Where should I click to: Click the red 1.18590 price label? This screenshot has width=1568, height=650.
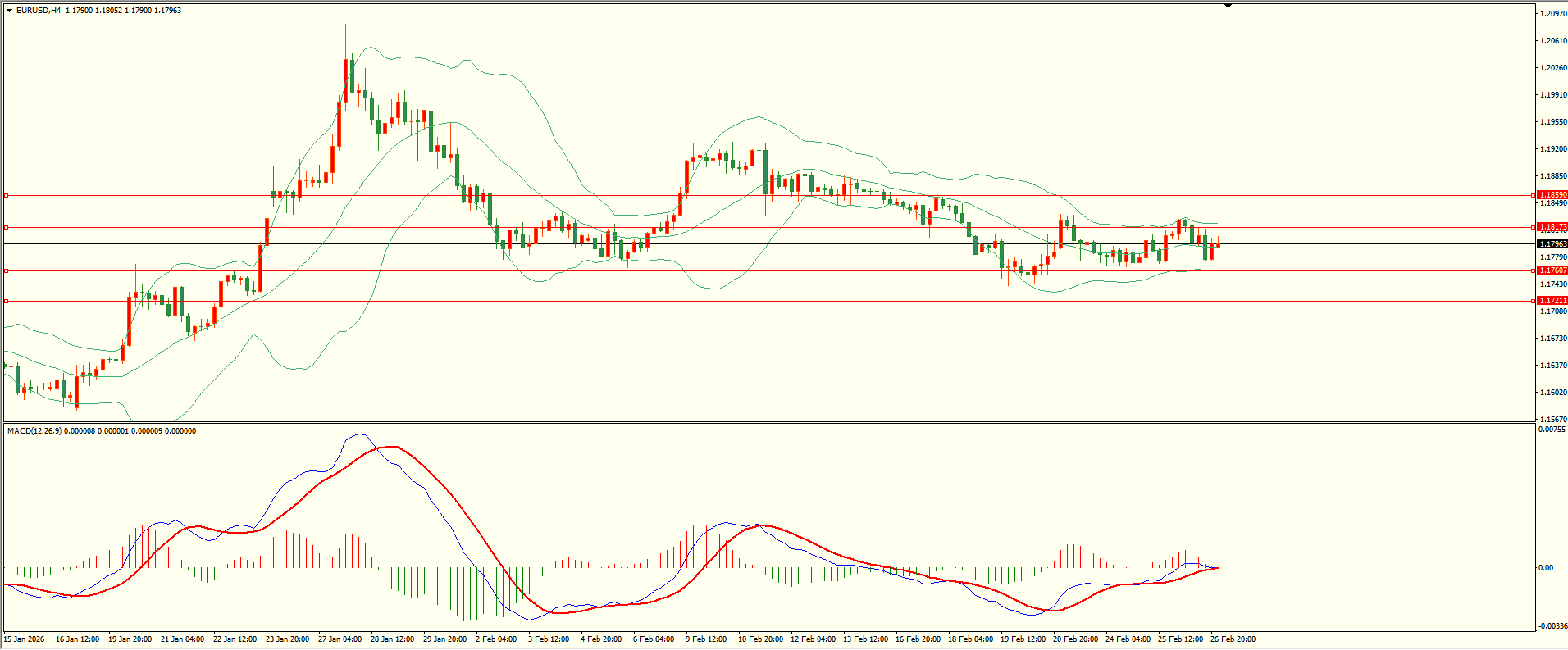tap(1552, 195)
